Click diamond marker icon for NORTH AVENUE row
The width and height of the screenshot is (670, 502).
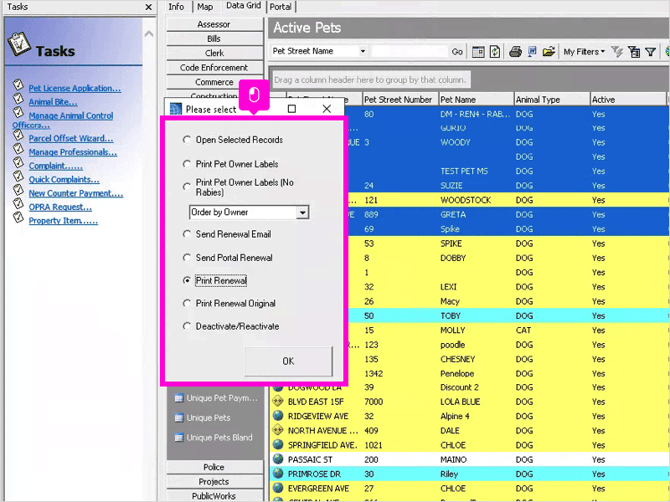[x=278, y=430]
